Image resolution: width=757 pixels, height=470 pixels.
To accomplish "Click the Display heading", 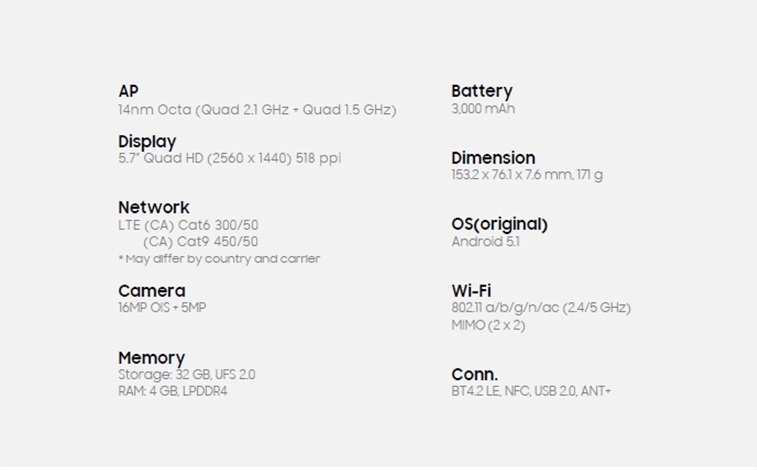I will point(147,142).
